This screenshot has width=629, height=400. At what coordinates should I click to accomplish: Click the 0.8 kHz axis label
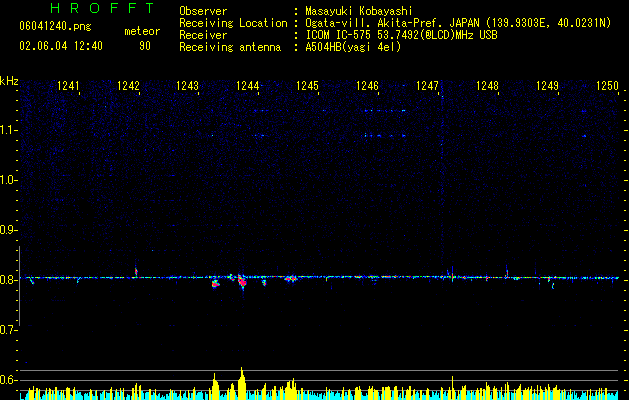pyautogui.click(x=9, y=280)
